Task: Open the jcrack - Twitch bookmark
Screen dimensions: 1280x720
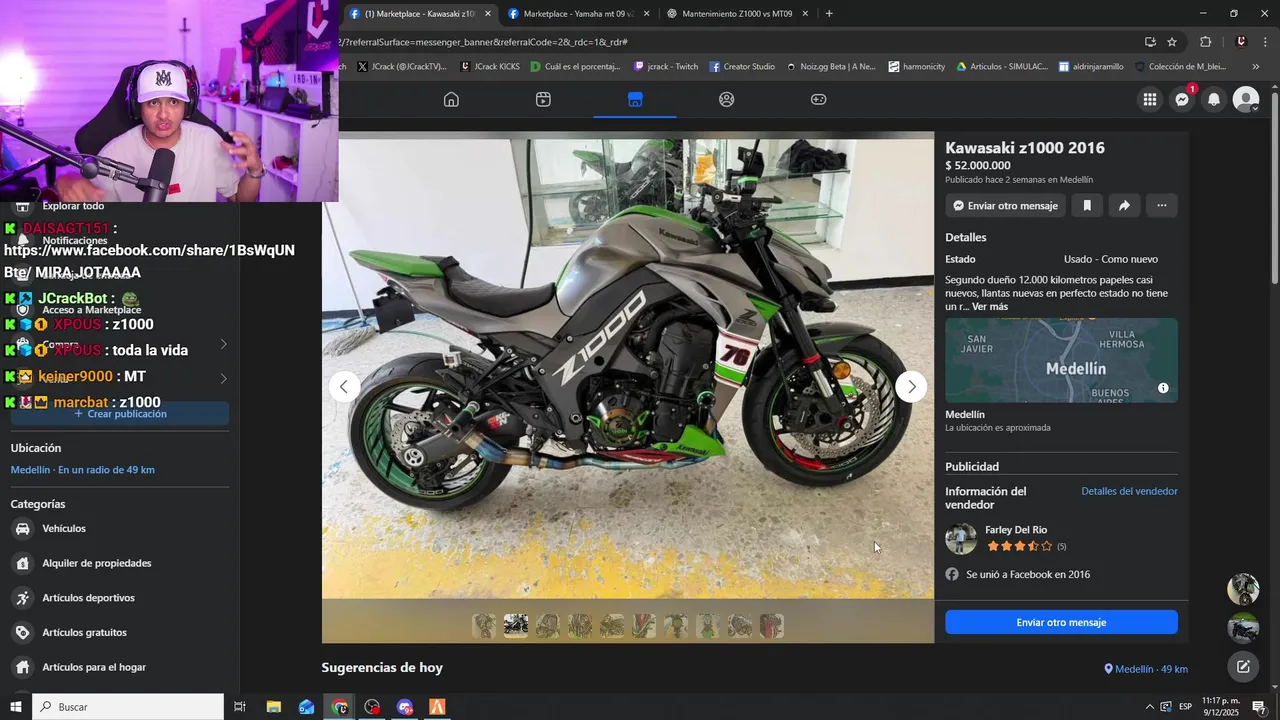Action: [x=666, y=67]
